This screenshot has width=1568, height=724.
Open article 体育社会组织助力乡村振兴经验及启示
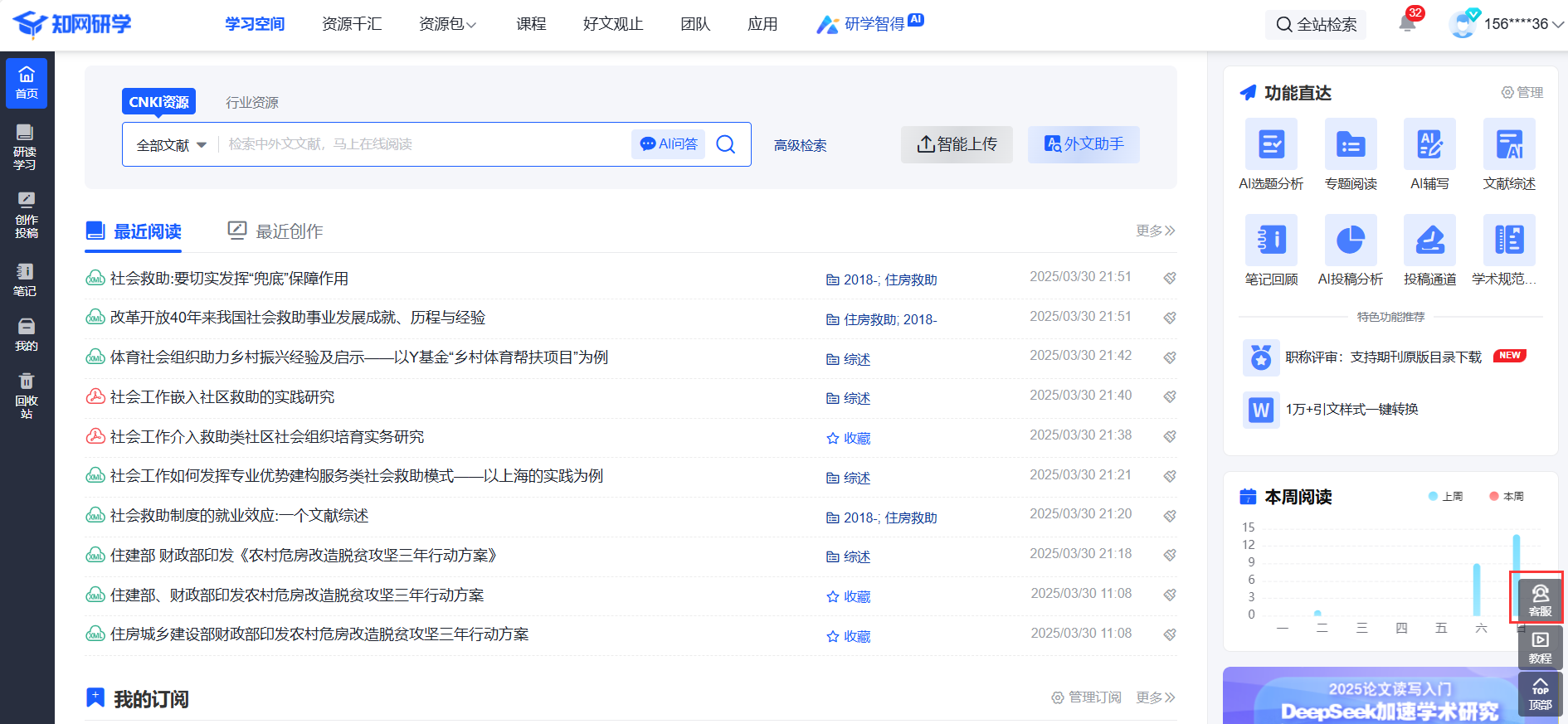[x=359, y=357]
